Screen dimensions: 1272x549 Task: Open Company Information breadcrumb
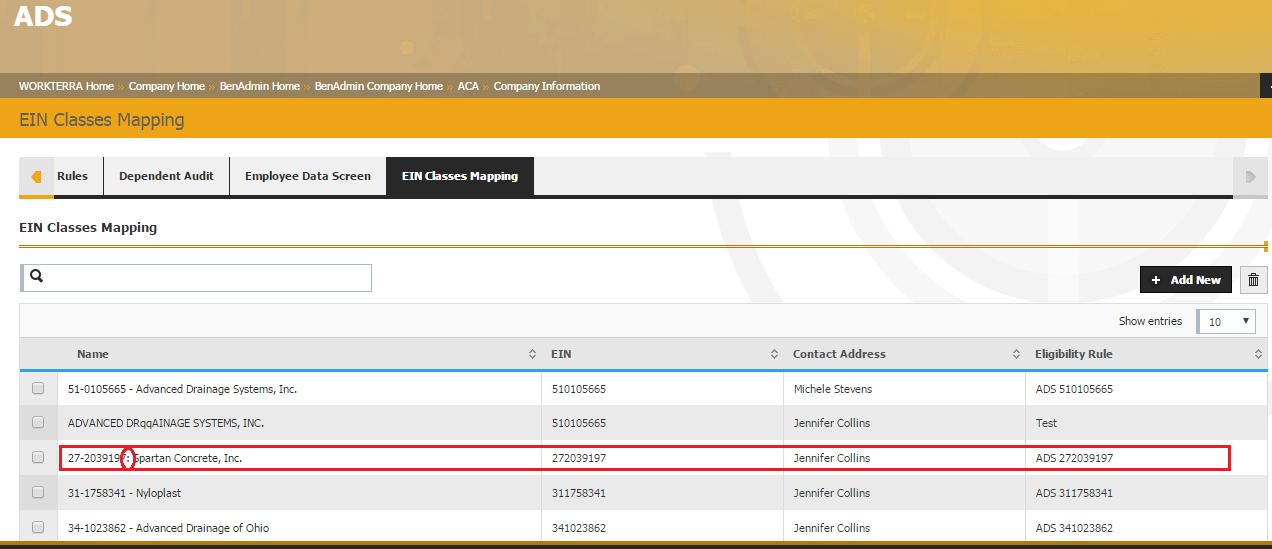[547, 86]
